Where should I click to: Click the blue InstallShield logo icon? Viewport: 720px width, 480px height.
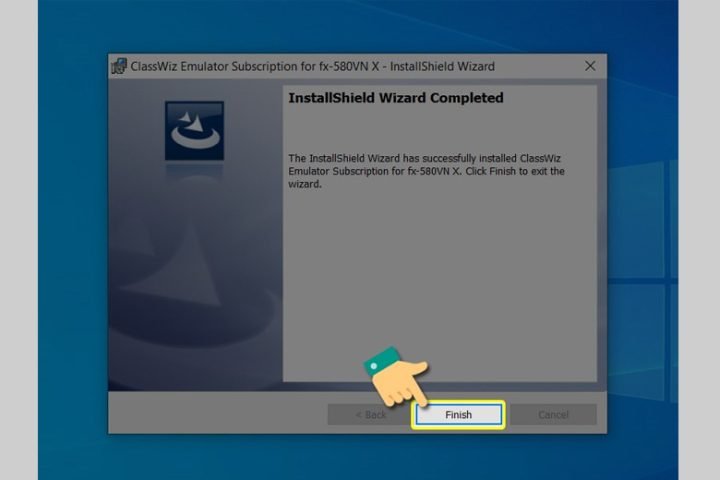194,130
